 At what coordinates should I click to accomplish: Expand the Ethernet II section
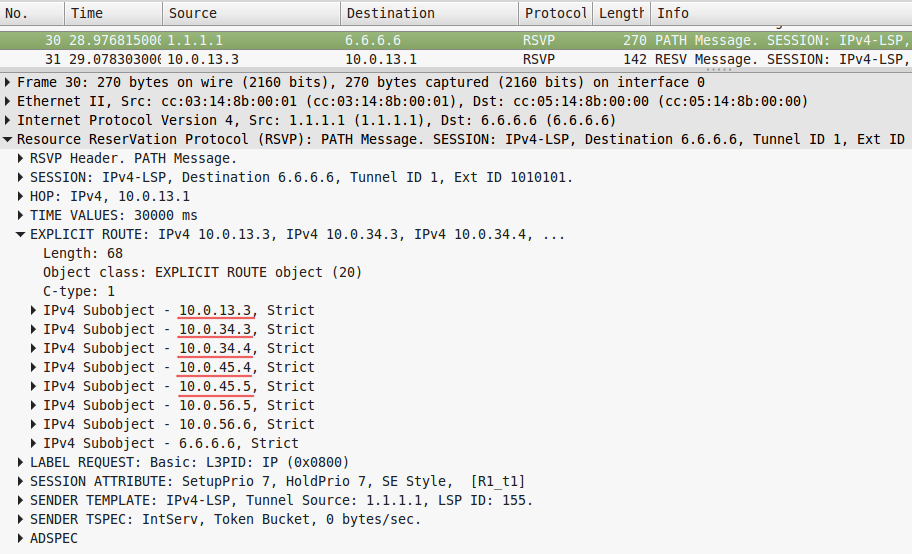tap(9, 101)
